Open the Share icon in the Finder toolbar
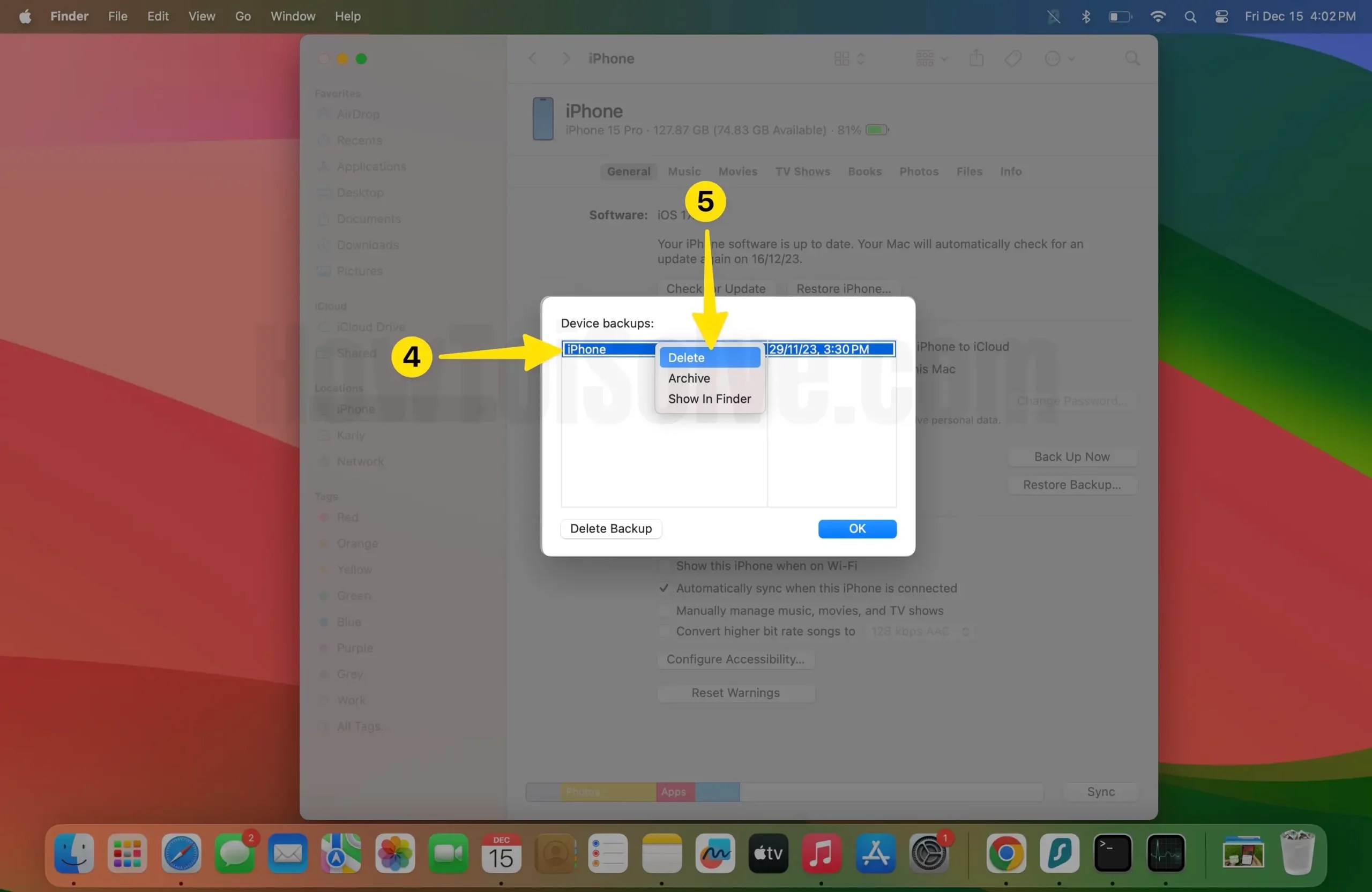The width and height of the screenshot is (1372, 892). (x=976, y=58)
